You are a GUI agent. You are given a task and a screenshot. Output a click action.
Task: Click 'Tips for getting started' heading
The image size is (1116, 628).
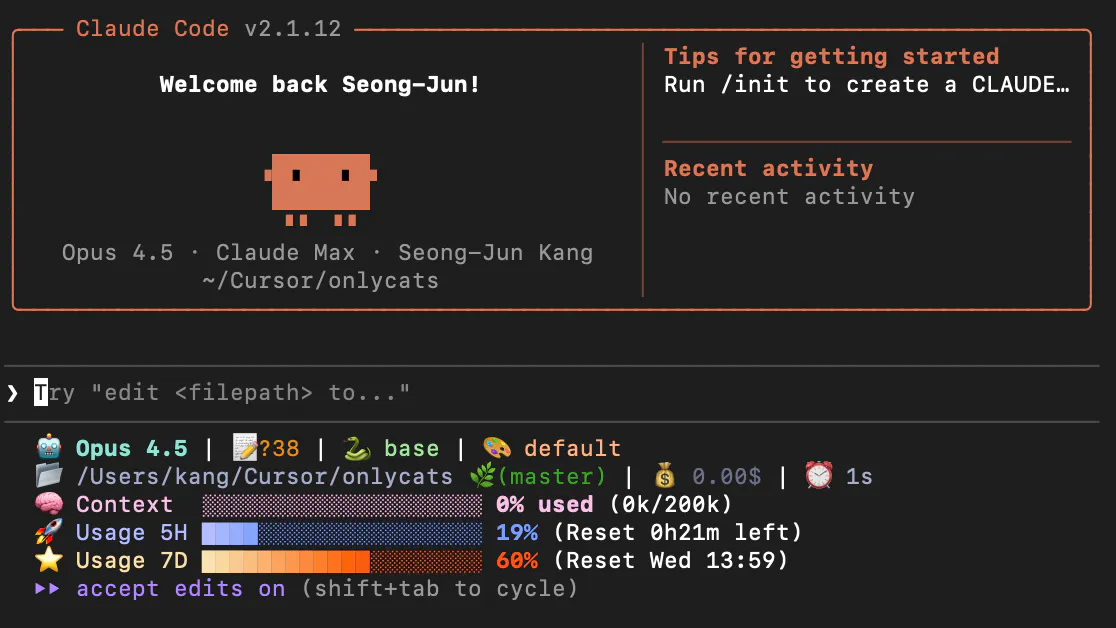pyautogui.click(x=831, y=56)
